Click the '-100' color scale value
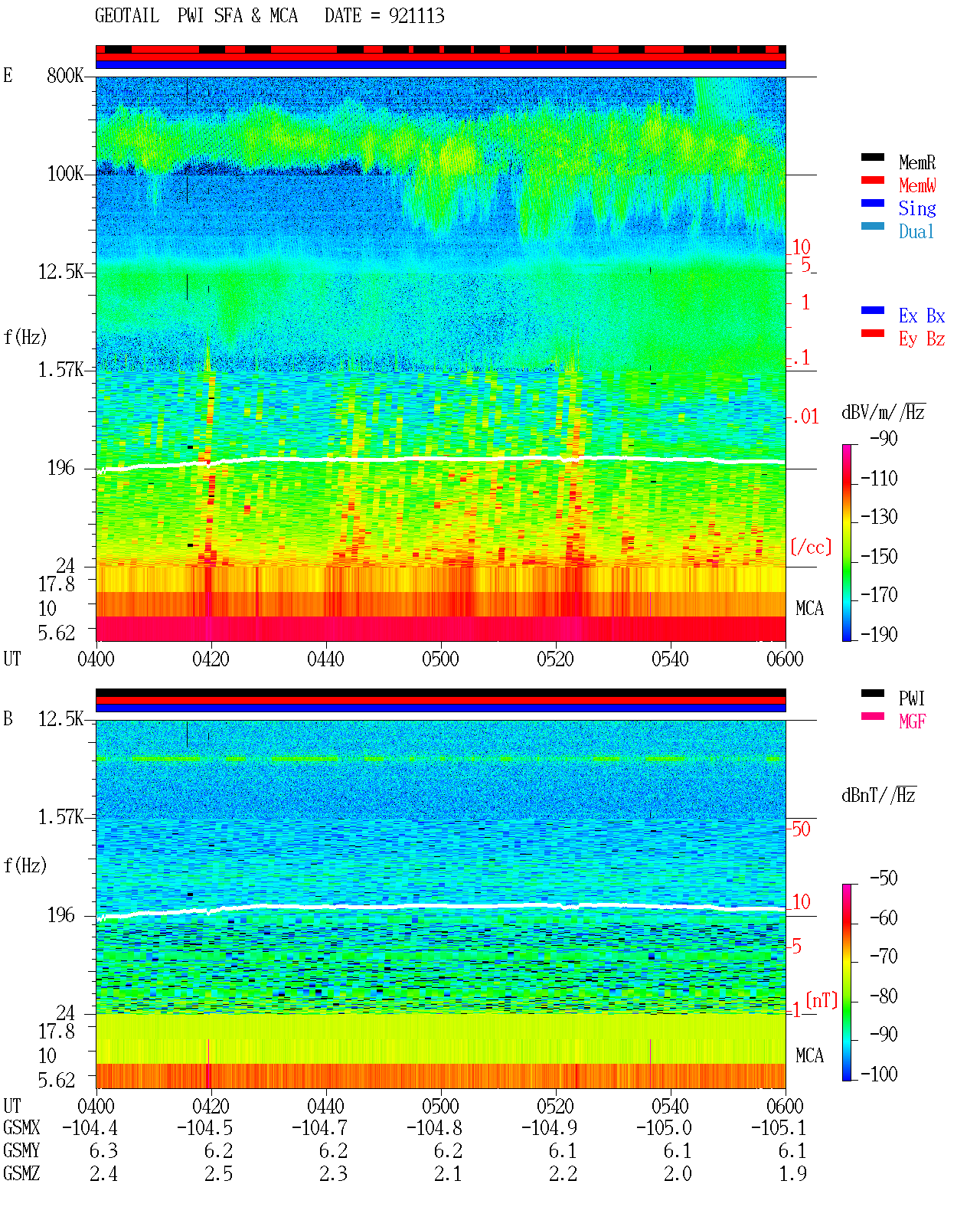 [x=879, y=1074]
